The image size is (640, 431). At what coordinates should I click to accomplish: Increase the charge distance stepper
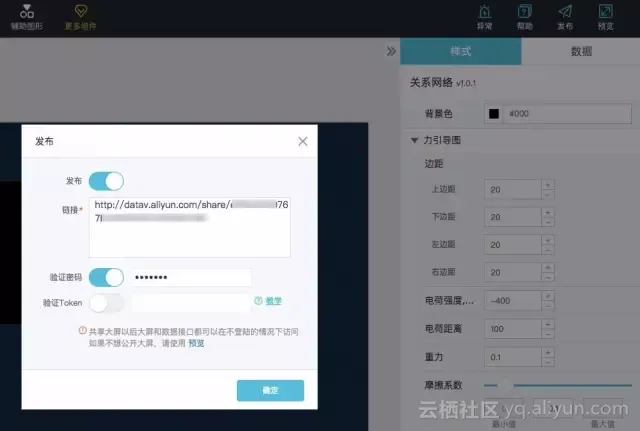[548, 324]
